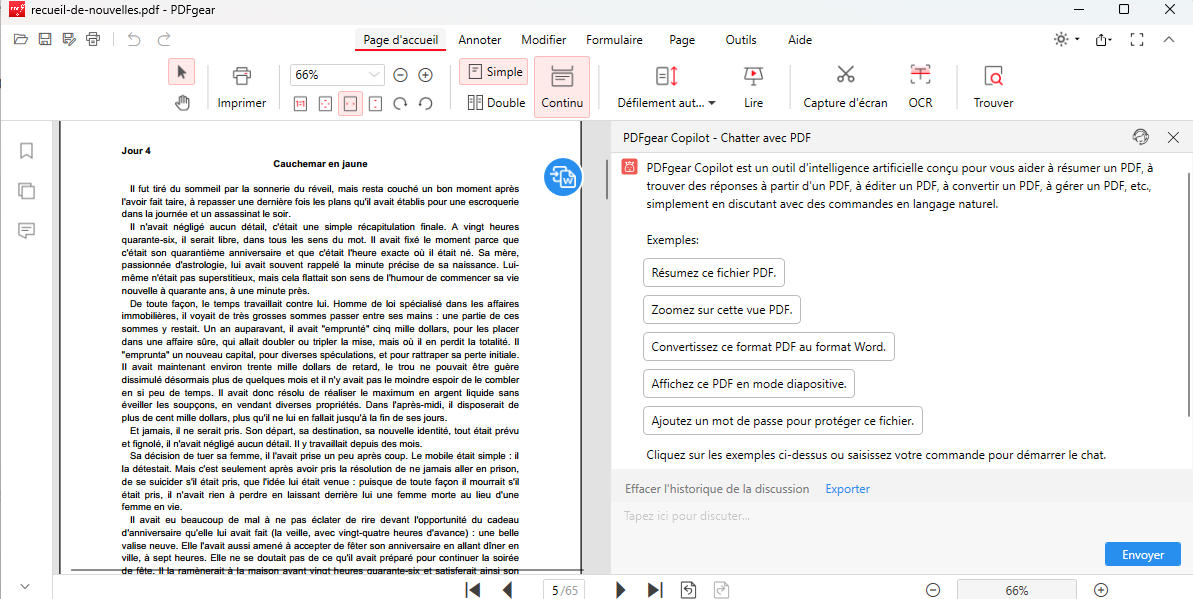The image size is (1193, 599).
Task: Switch page view to Double mode
Action: (x=495, y=101)
